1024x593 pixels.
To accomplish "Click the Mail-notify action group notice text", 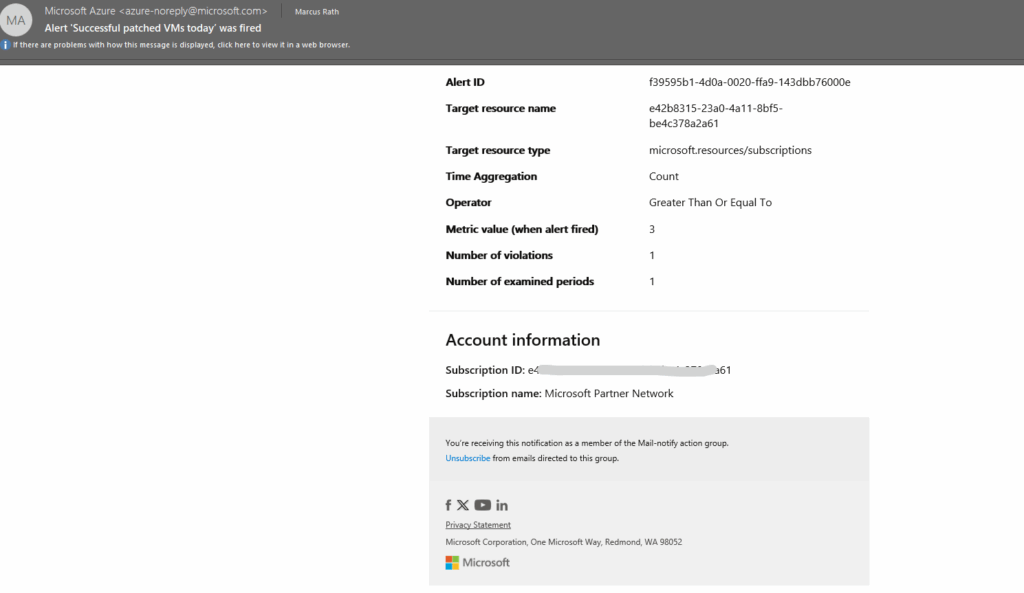I will 587,443.
